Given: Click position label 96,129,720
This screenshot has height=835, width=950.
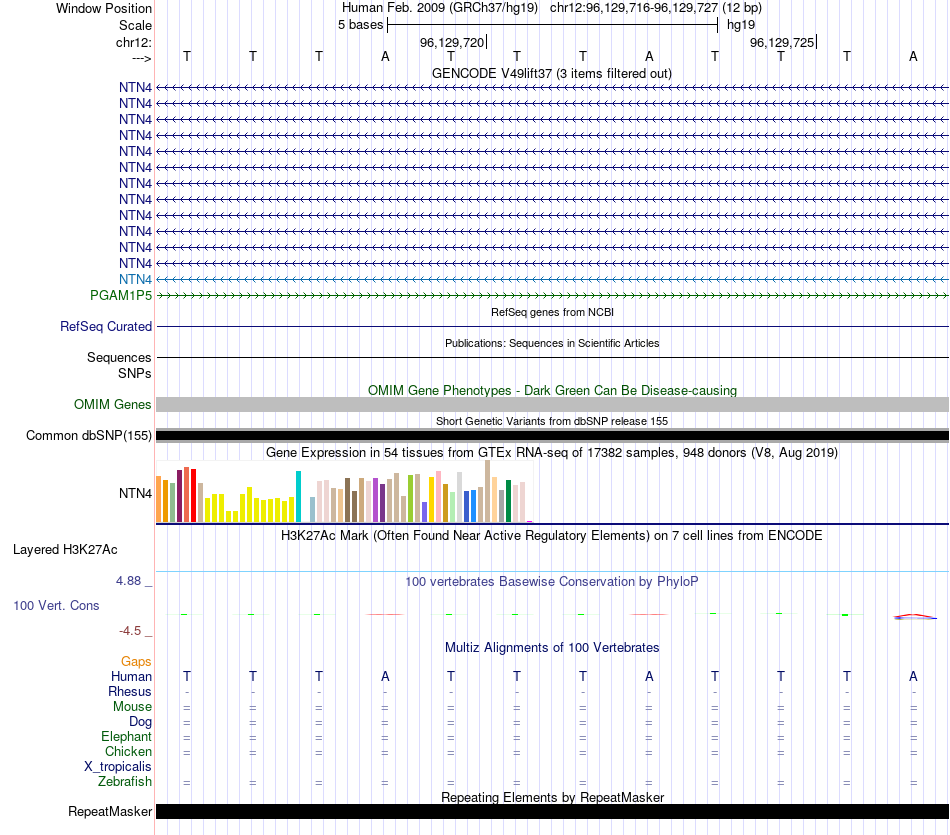Looking at the screenshot, I should pyautogui.click(x=452, y=42).
